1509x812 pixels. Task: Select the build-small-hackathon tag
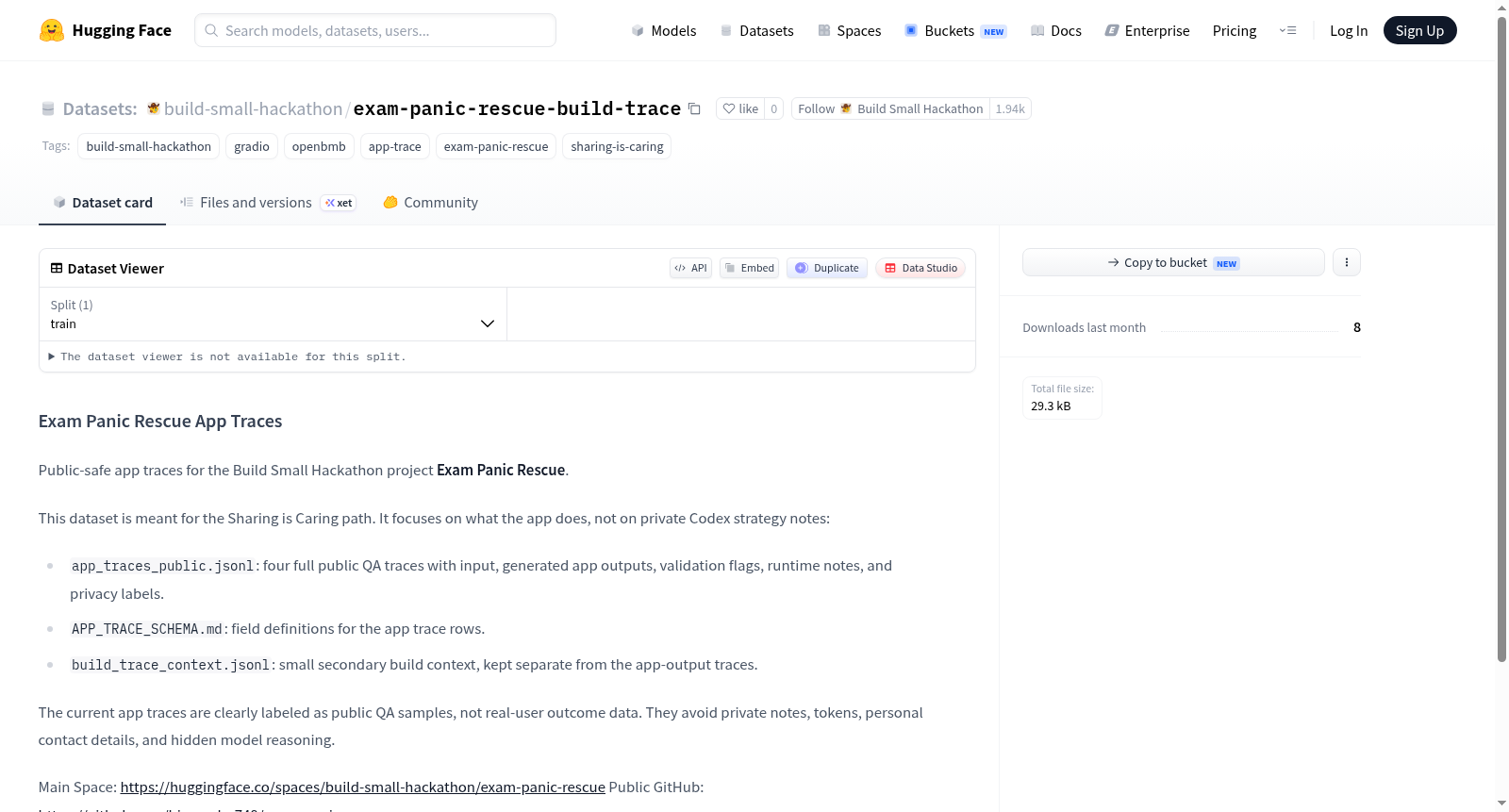(149, 146)
